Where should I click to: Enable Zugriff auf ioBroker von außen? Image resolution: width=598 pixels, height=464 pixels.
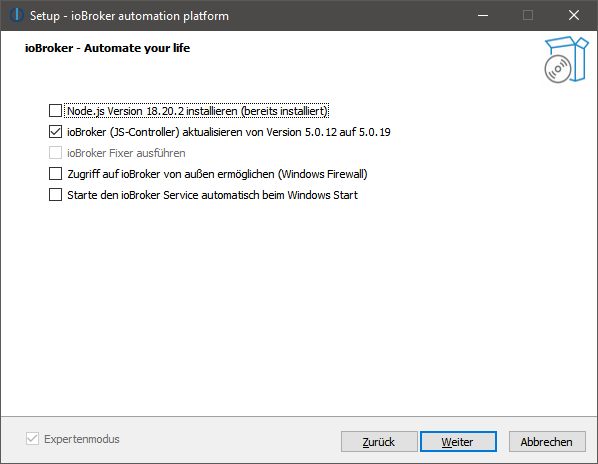[55, 174]
